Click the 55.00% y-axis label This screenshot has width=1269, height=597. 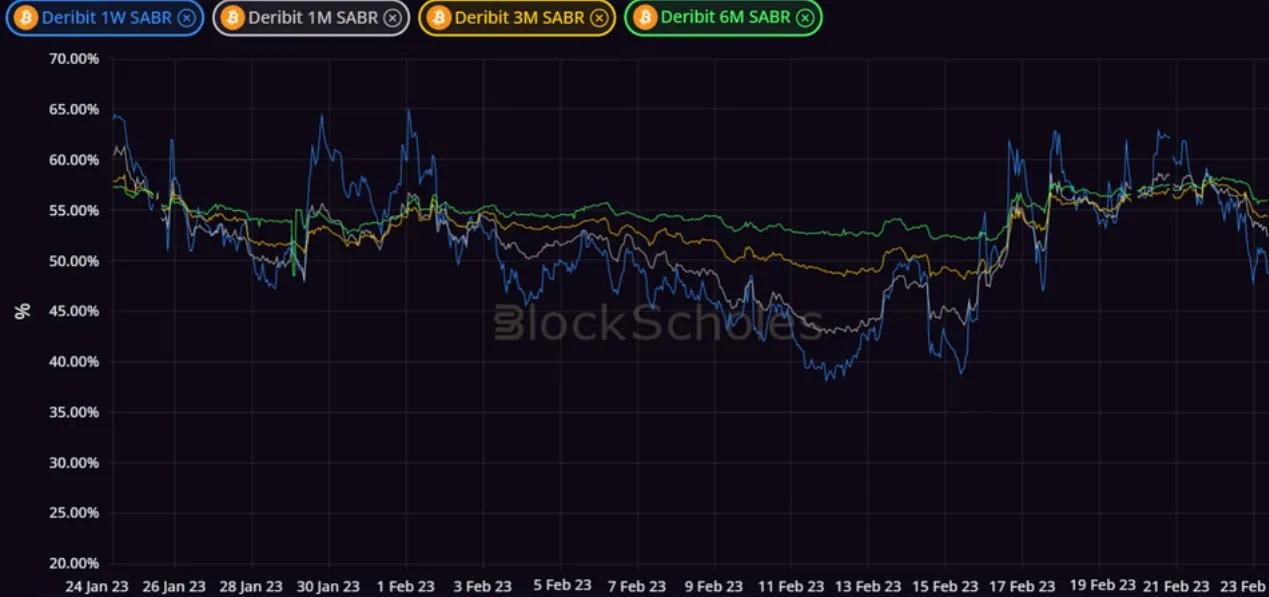74,211
